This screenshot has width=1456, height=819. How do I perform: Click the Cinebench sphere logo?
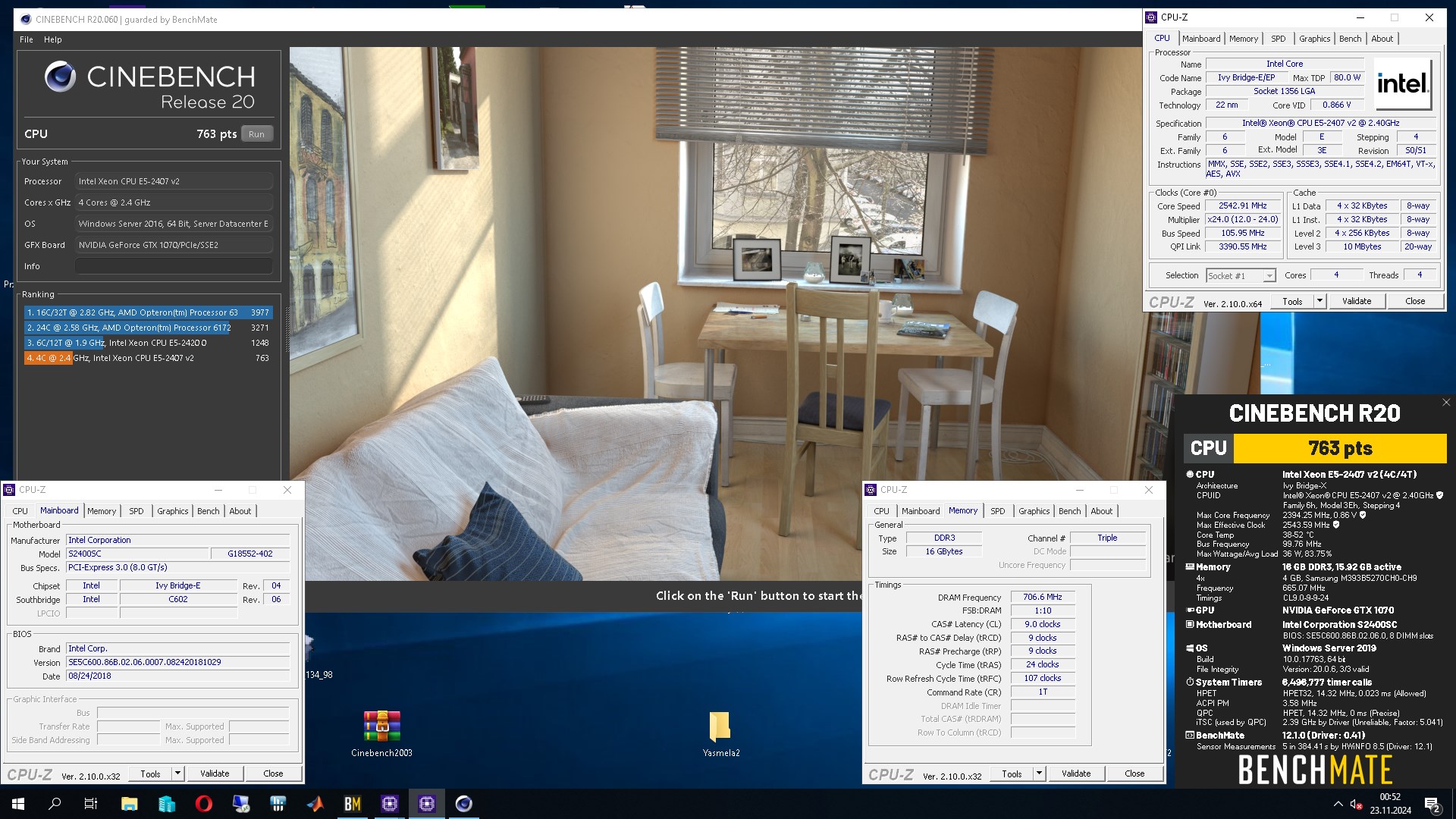pos(60,77)
